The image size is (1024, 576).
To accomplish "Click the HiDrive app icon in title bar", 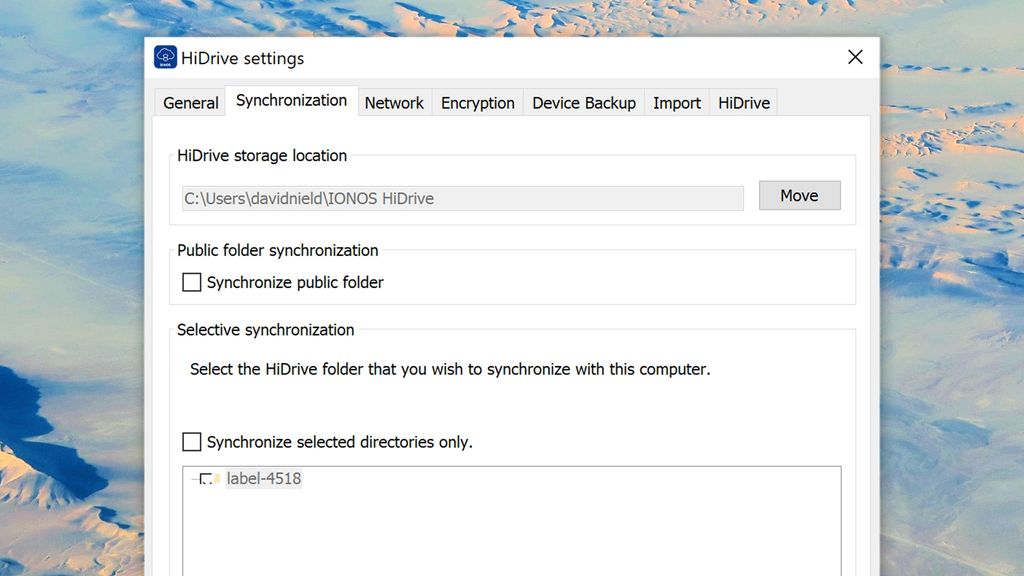I will click(165, 58).
